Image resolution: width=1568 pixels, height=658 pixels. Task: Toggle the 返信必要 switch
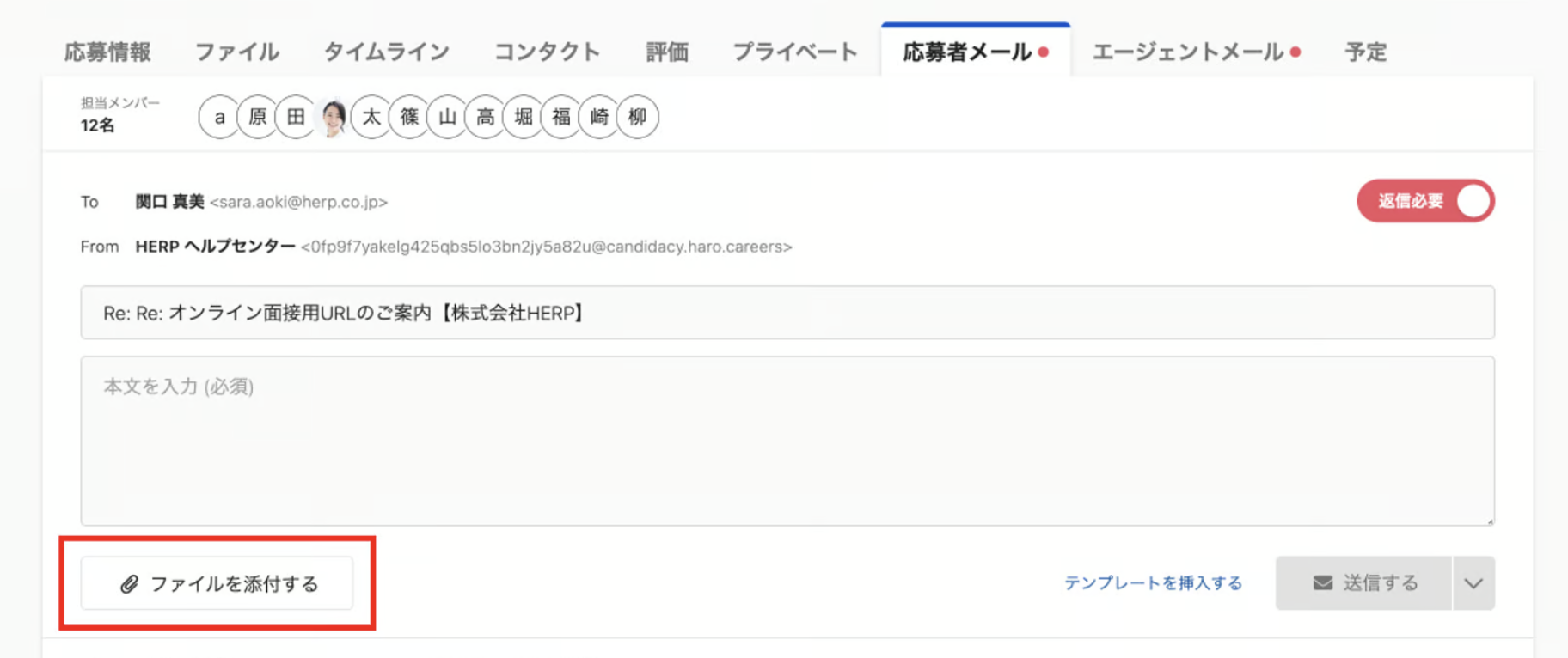point(1425,201)
